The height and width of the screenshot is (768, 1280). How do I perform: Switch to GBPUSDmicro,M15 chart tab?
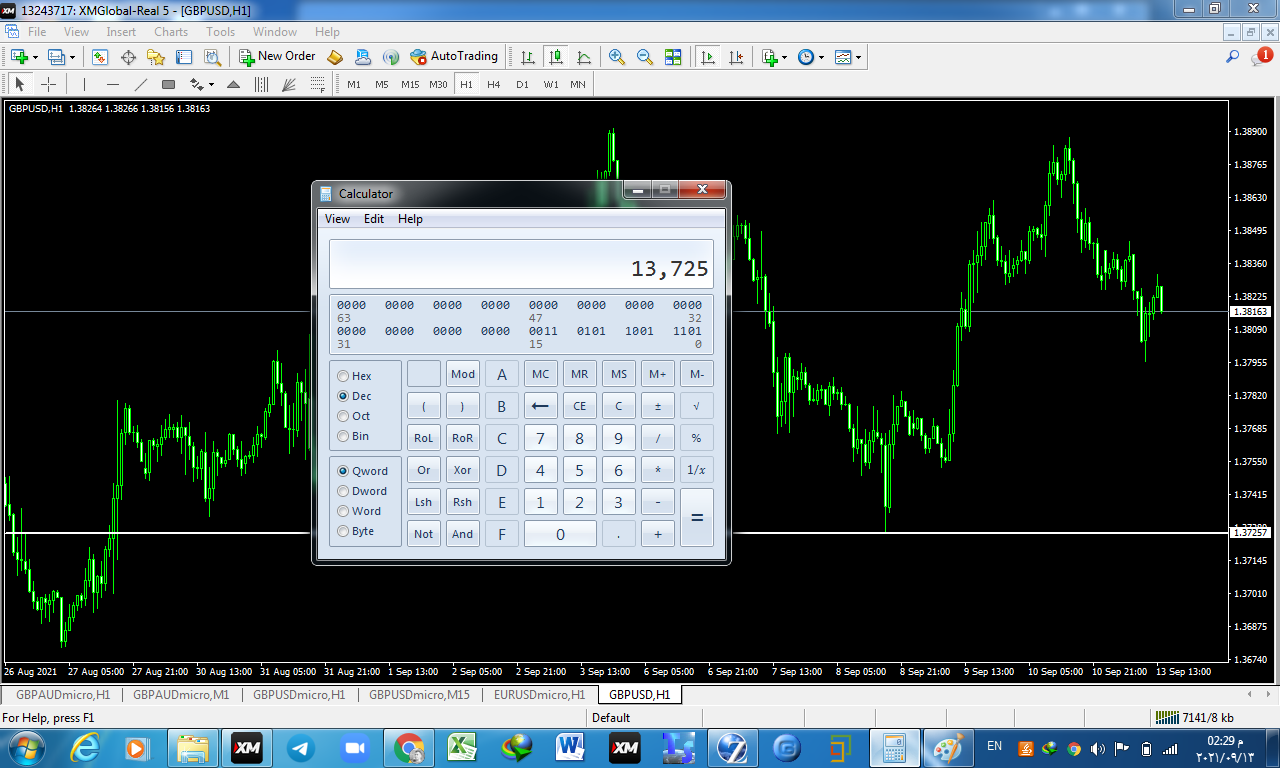coord(419,694)
